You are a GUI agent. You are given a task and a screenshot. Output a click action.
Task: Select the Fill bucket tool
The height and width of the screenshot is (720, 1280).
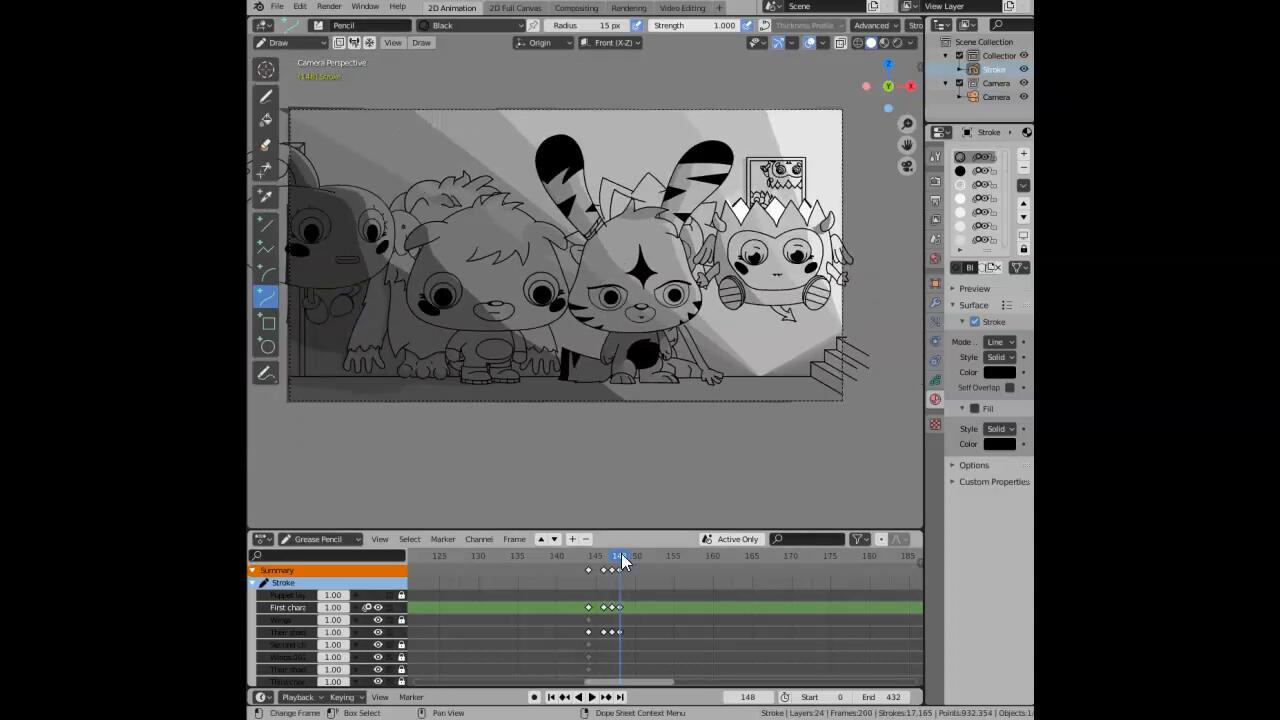pos(266,120)
